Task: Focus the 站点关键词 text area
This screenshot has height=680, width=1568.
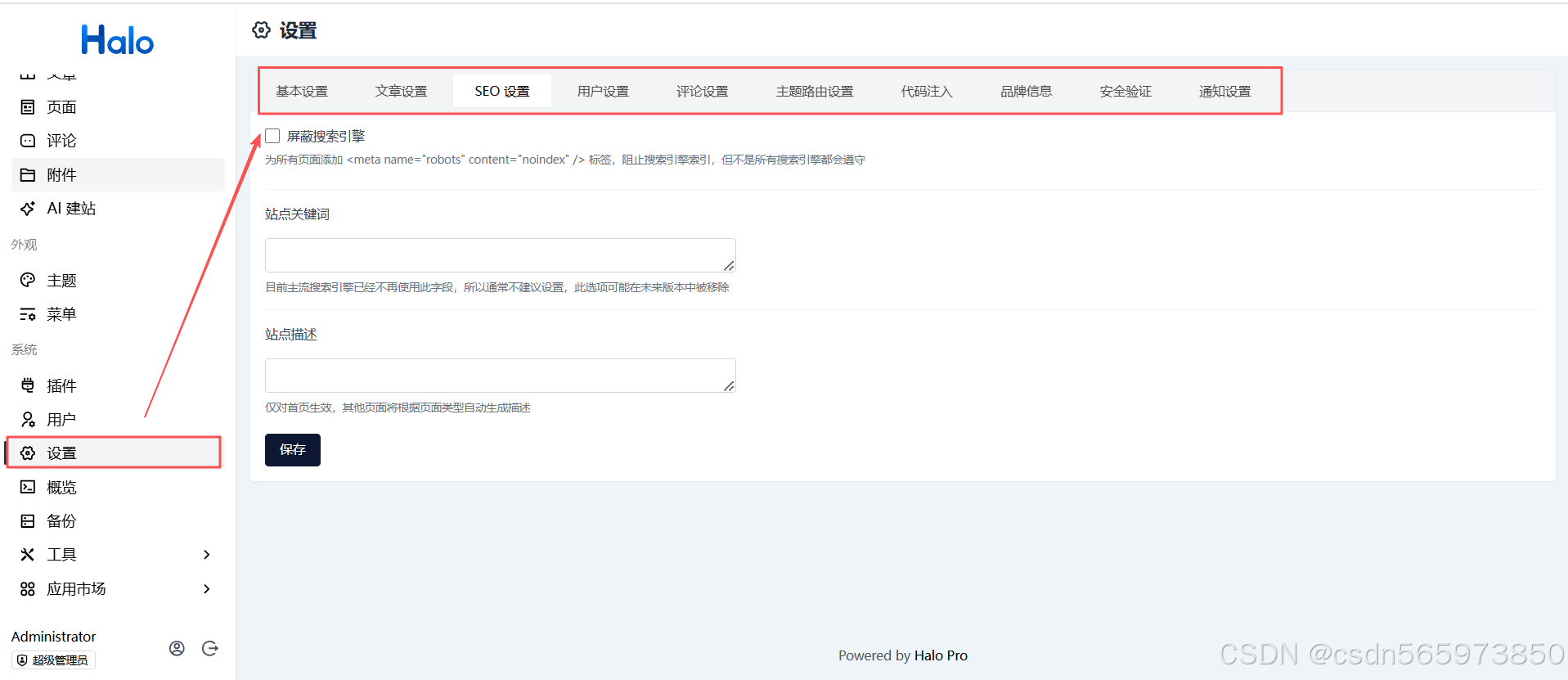Action: click(501, 255)
